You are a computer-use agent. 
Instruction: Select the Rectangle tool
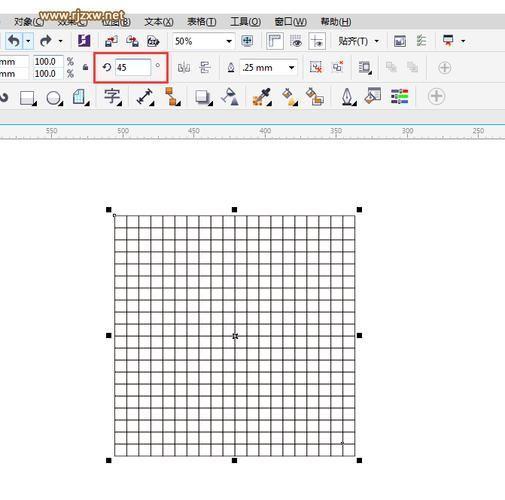[x=28, y=98]
